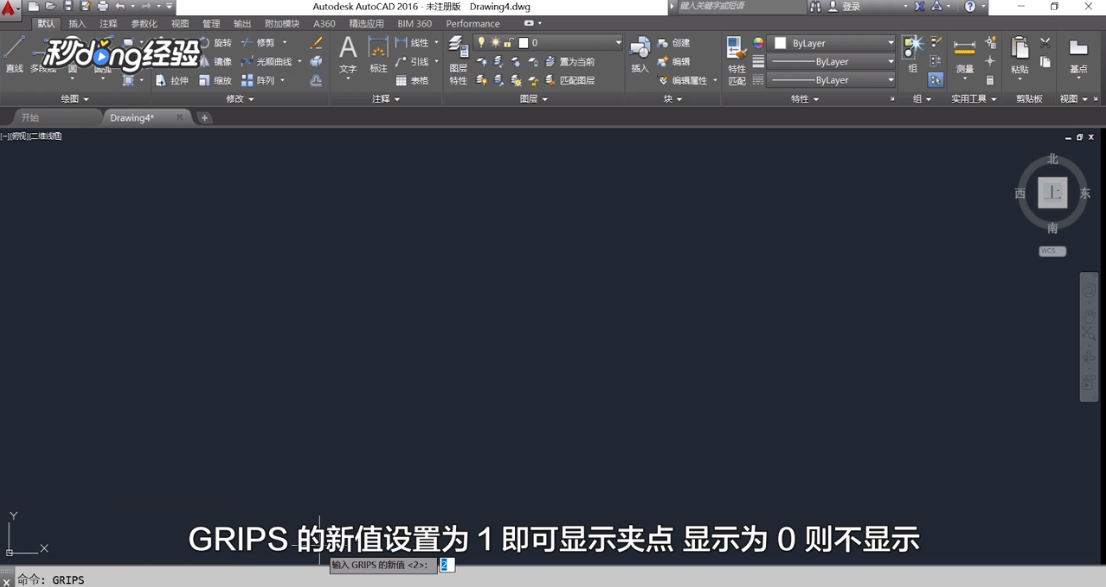The width and height of the screenshot is (1106, 587).
Task: Click Set Current (置为当前) layer button
Action: point(570,61)
